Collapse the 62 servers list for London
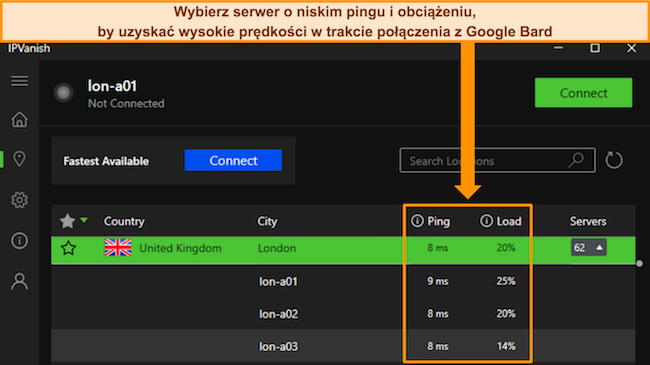Image resolution: width=650 pixels, height=365 pixels. point(589,248)
